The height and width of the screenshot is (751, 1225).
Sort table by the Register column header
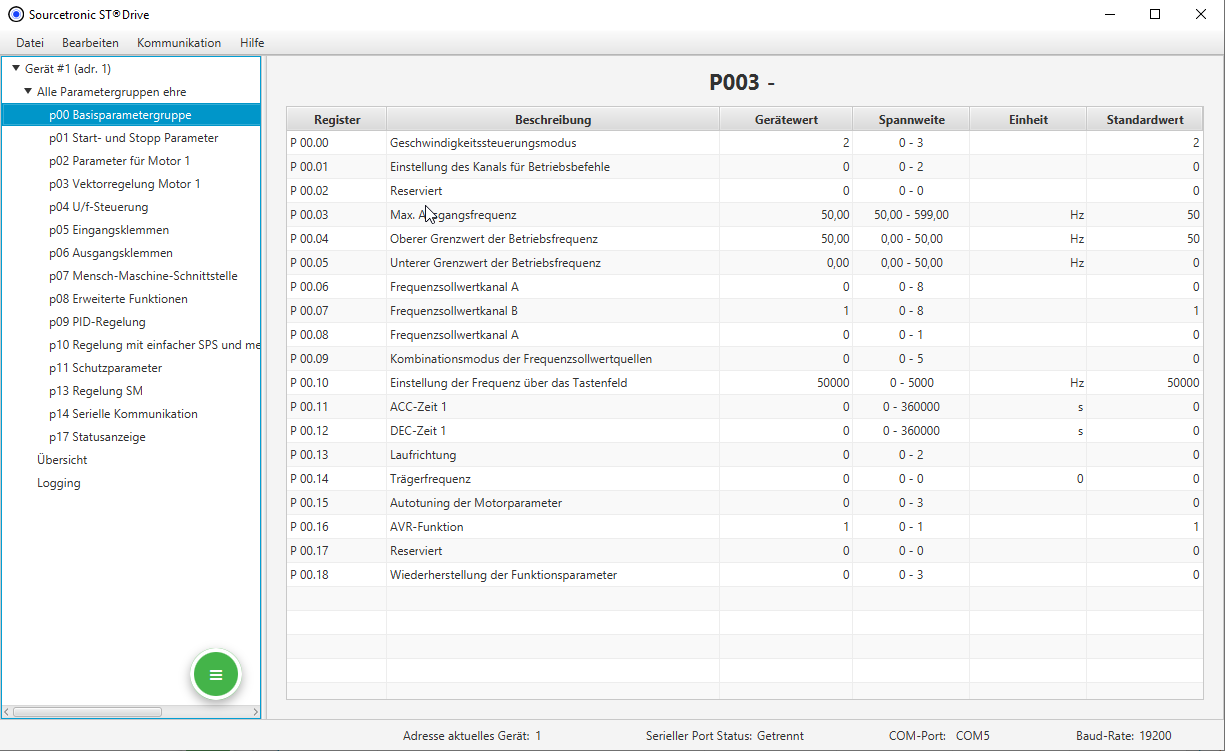pos(336,120)
